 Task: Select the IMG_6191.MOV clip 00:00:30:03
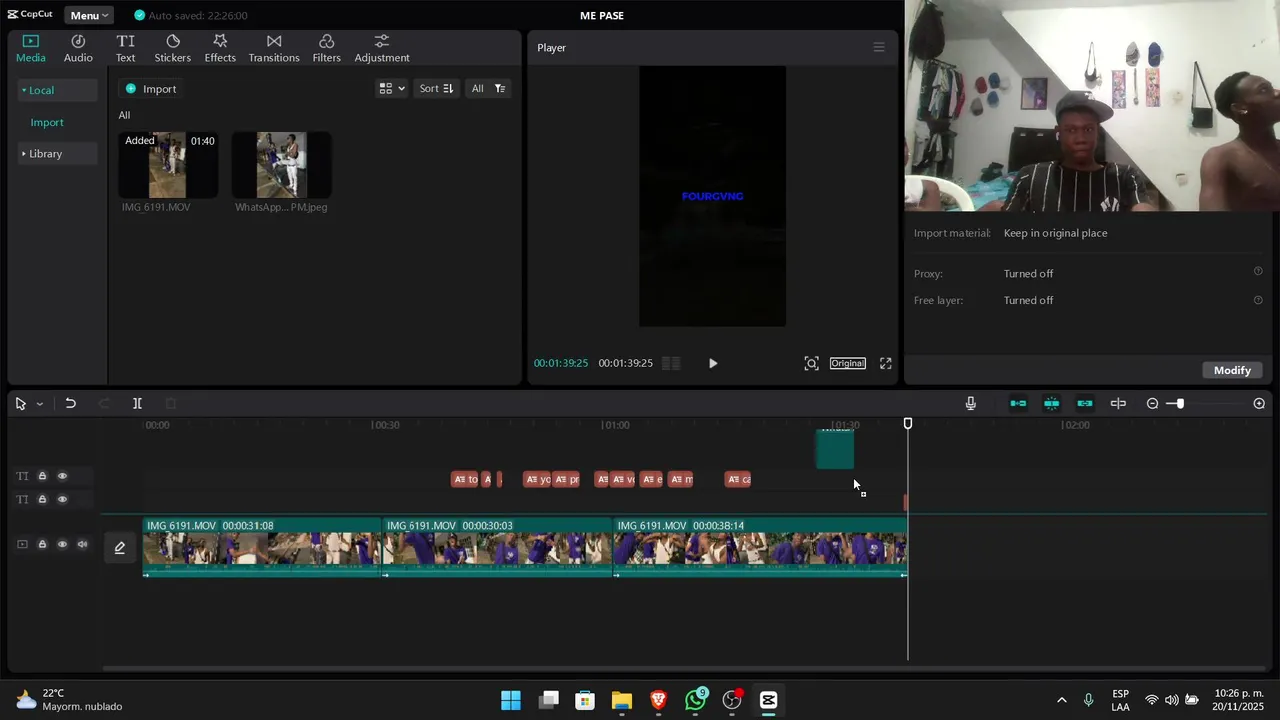pyautogui.click(x=497, y=547)
